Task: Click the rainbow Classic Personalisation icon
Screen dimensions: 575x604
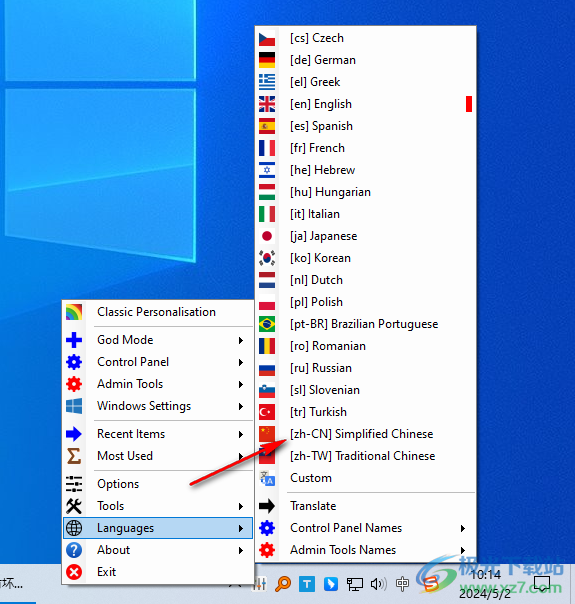Action: click(x=74, y=312)
